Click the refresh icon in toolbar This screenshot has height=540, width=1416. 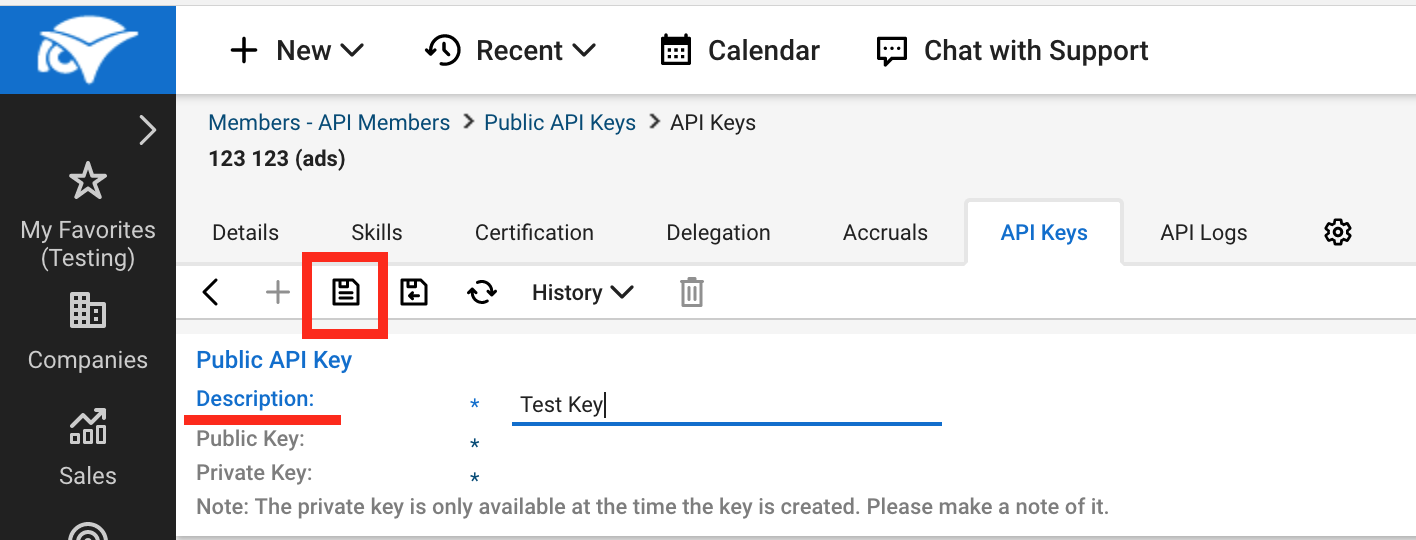point(482,292)
